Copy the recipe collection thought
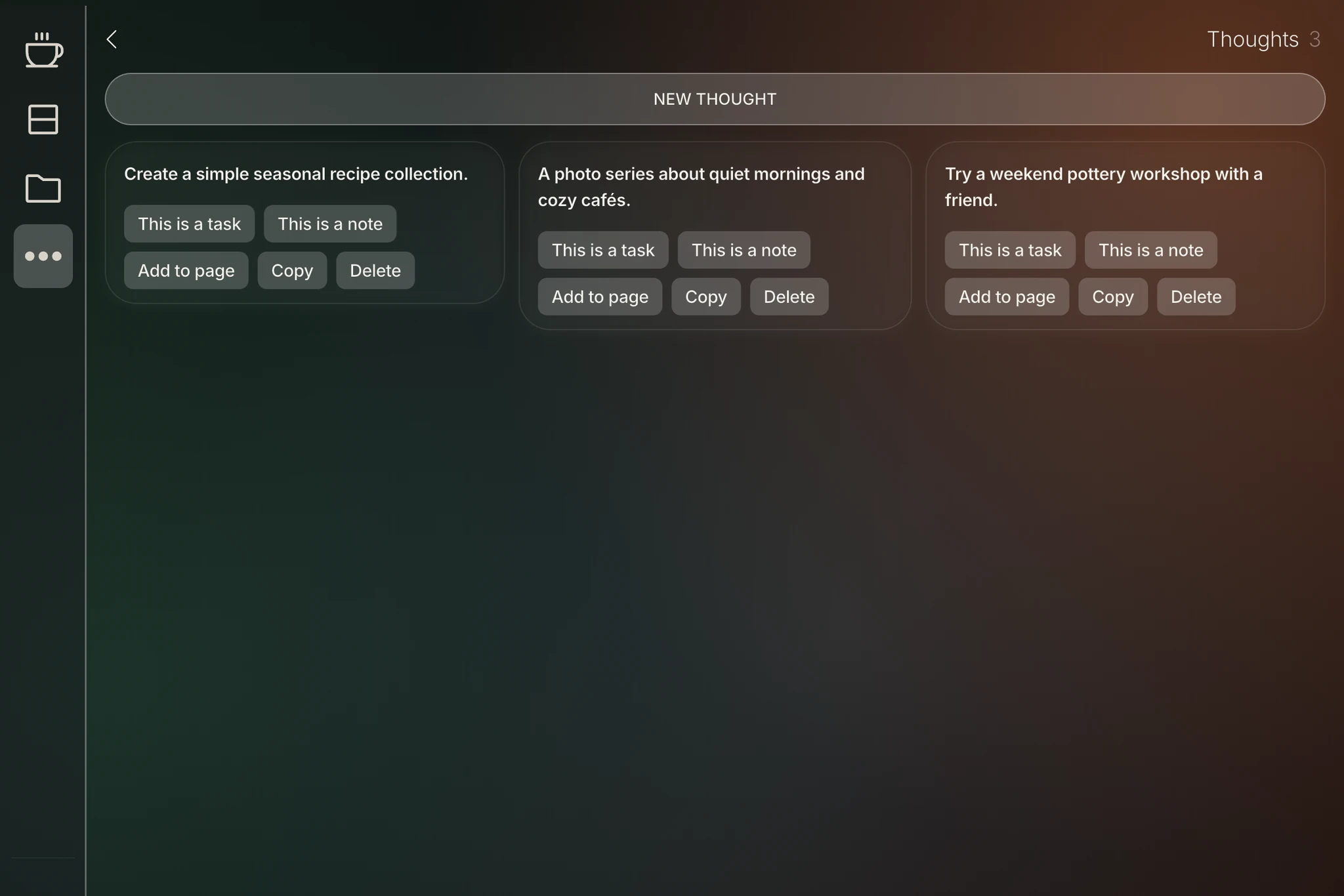 [x=292, y=270]
